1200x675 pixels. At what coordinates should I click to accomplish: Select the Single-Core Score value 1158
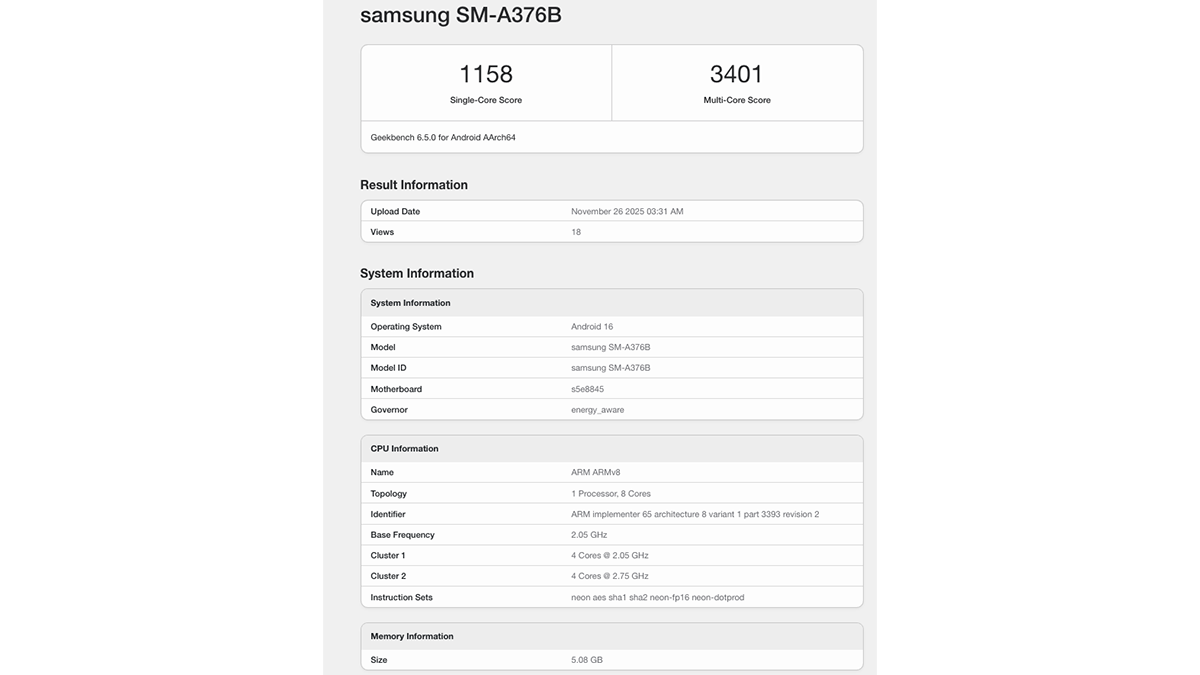tap(486, 73)
